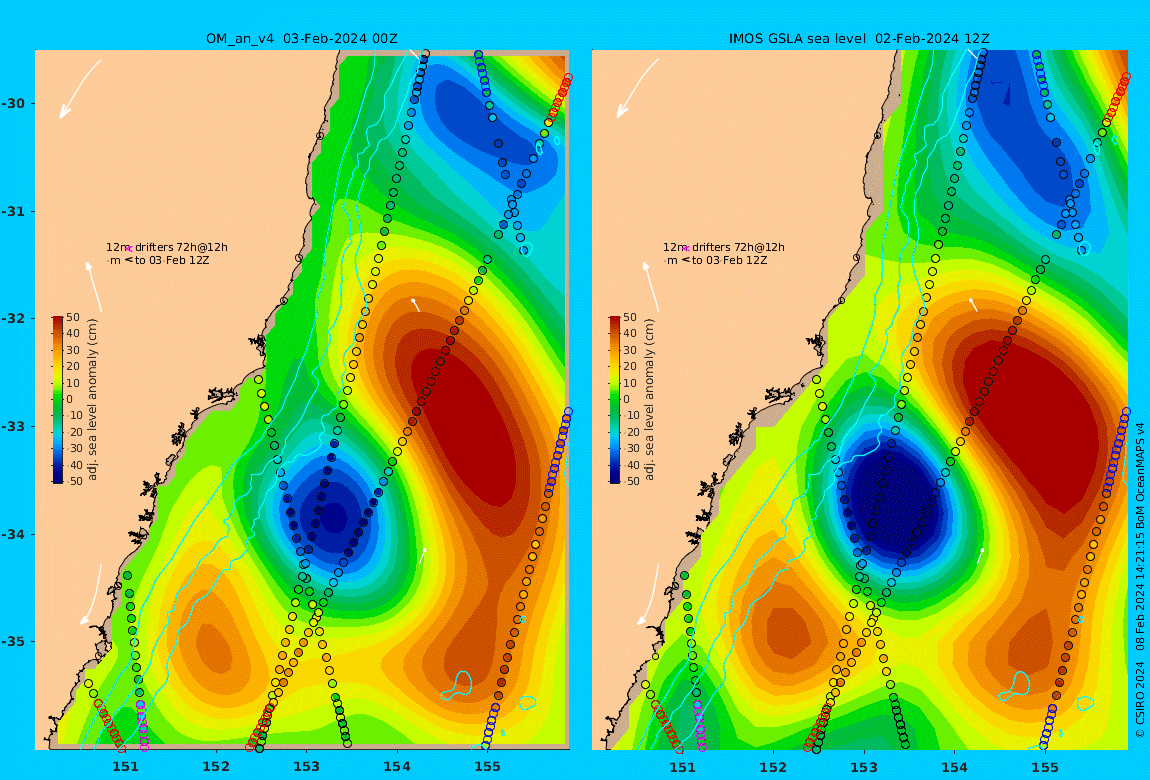Viewport: 1150px width, 780px height.
Task: Click 'to 03 Feb 12Z' text in right map
Action: 730,260
